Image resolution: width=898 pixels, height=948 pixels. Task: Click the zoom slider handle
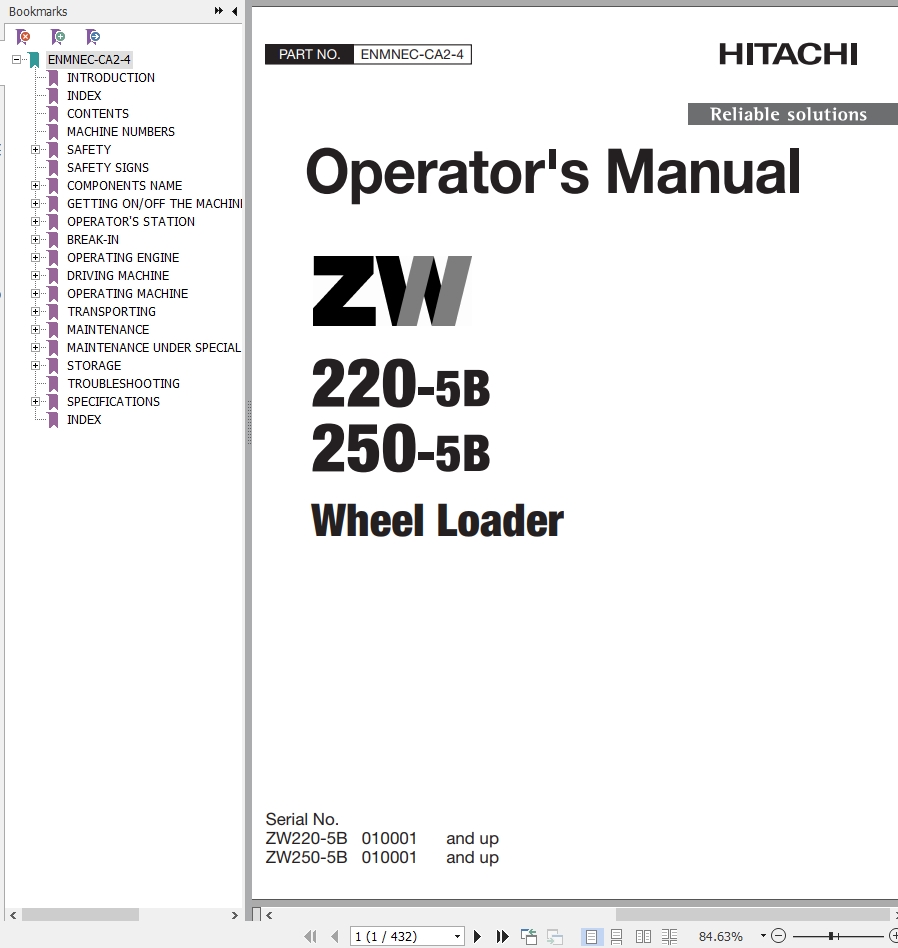[x=833, y=936]
